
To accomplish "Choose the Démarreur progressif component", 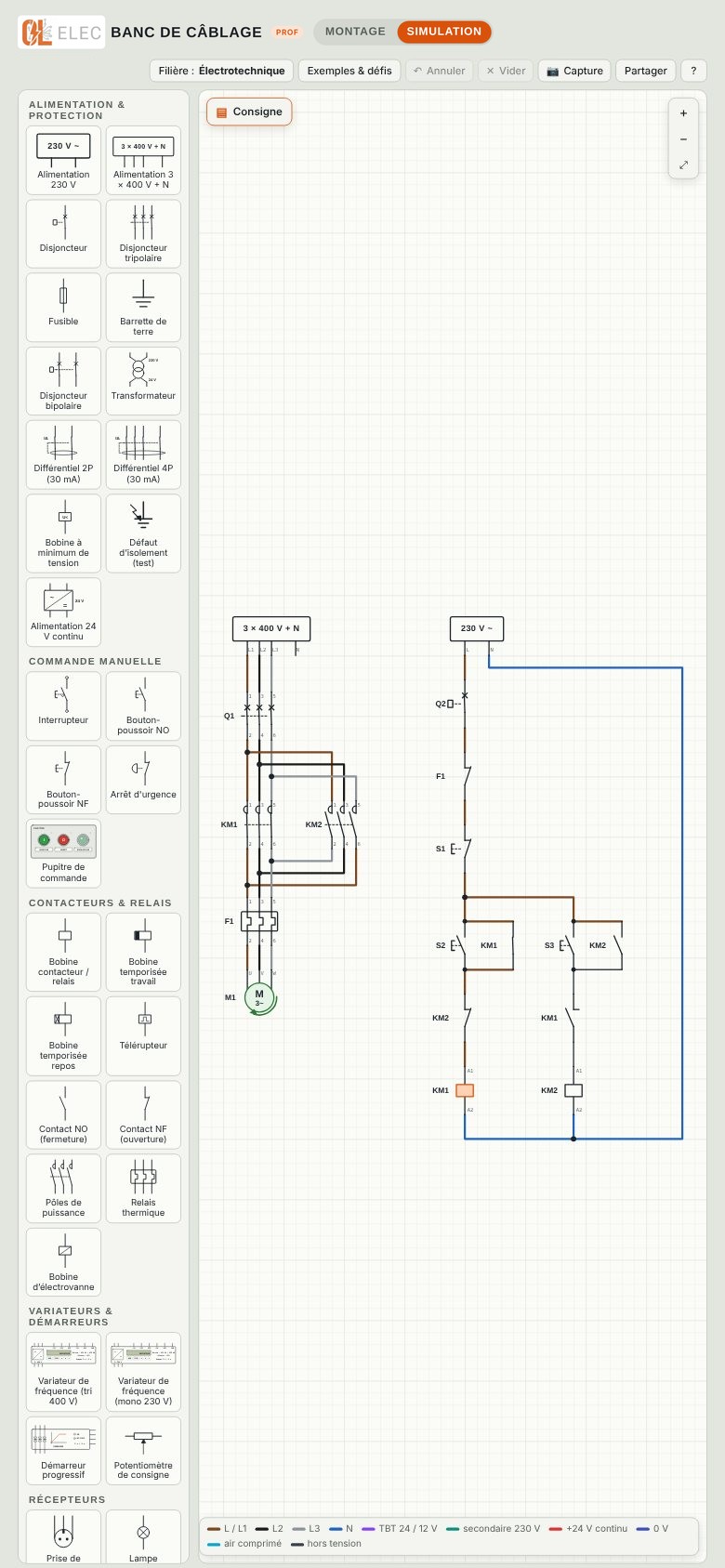I will (63, 1451).
